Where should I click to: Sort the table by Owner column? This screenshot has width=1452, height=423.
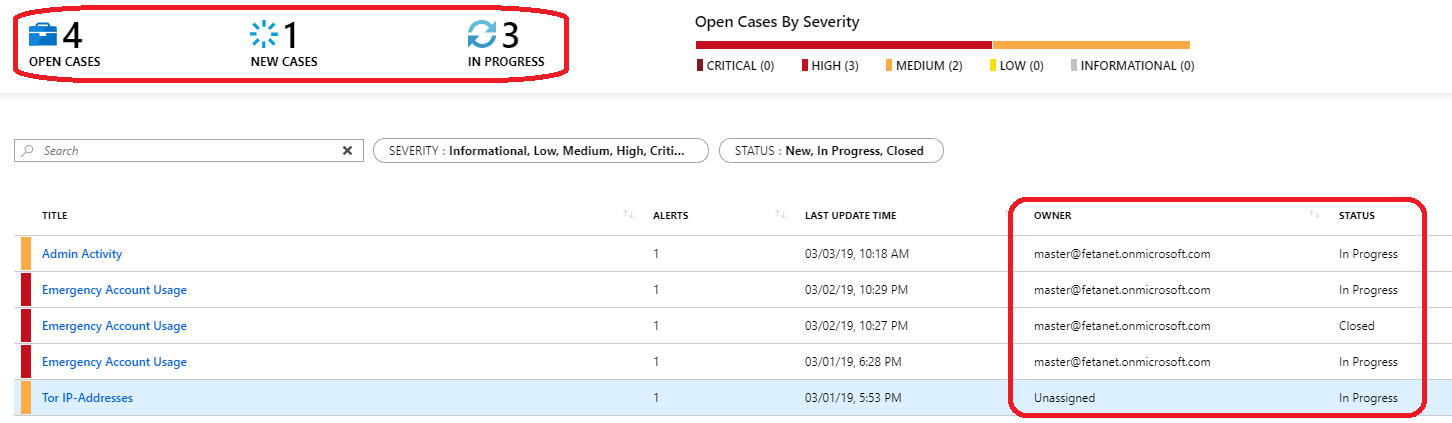tap(1052, 215)
